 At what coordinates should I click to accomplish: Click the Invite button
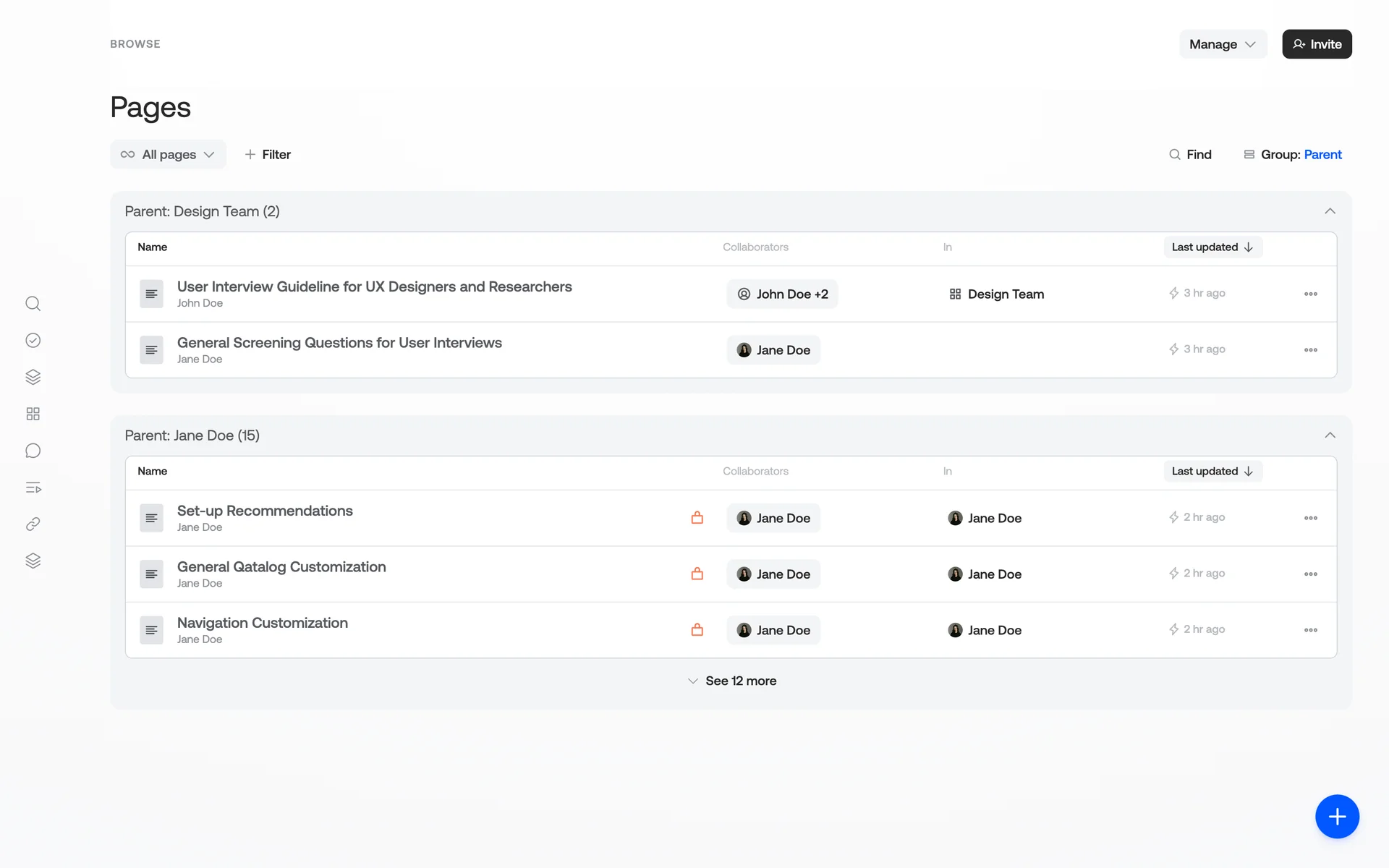pyautogui.click(x=1317, y=44)
